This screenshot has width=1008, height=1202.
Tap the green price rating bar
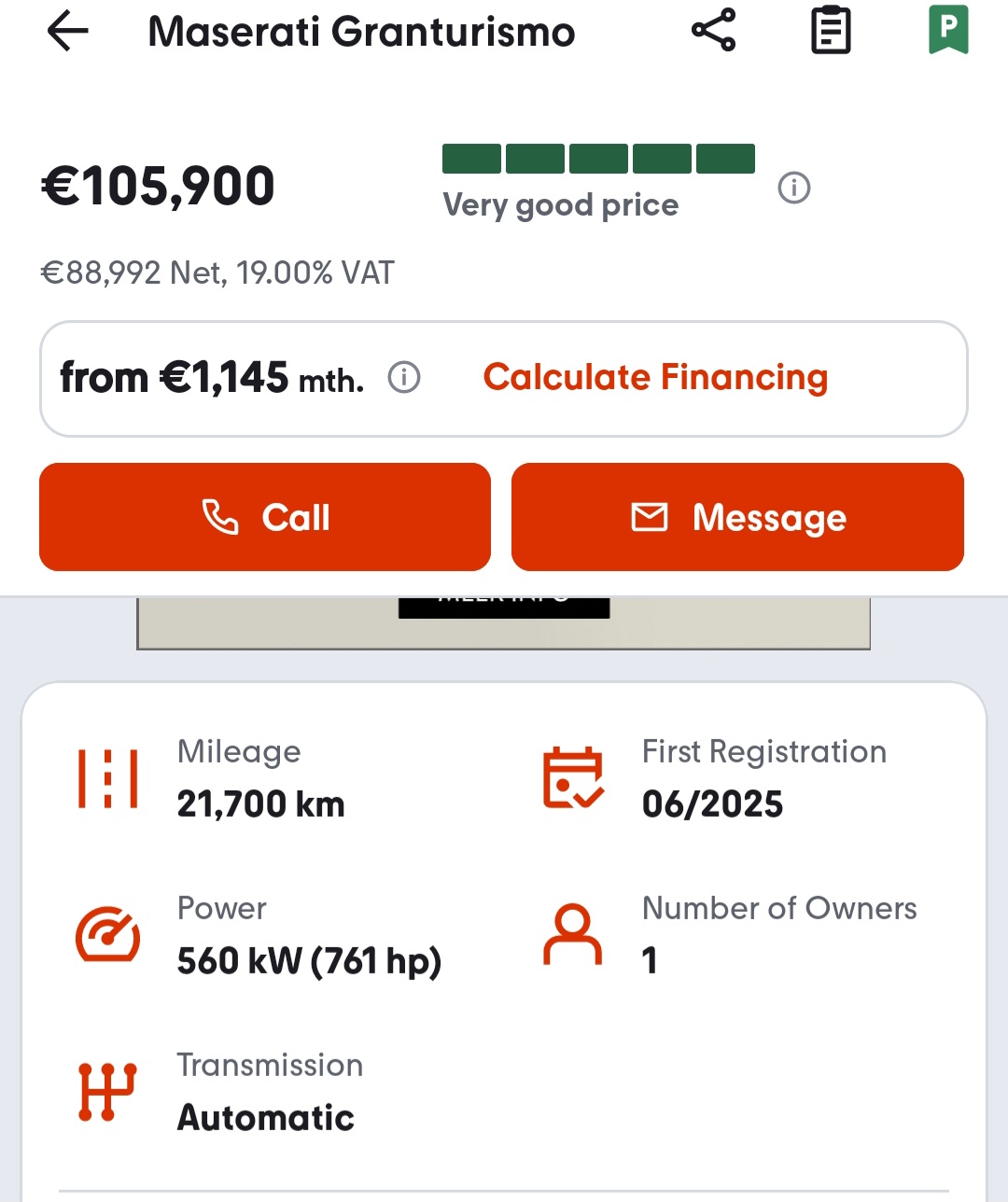click(598, 159)
